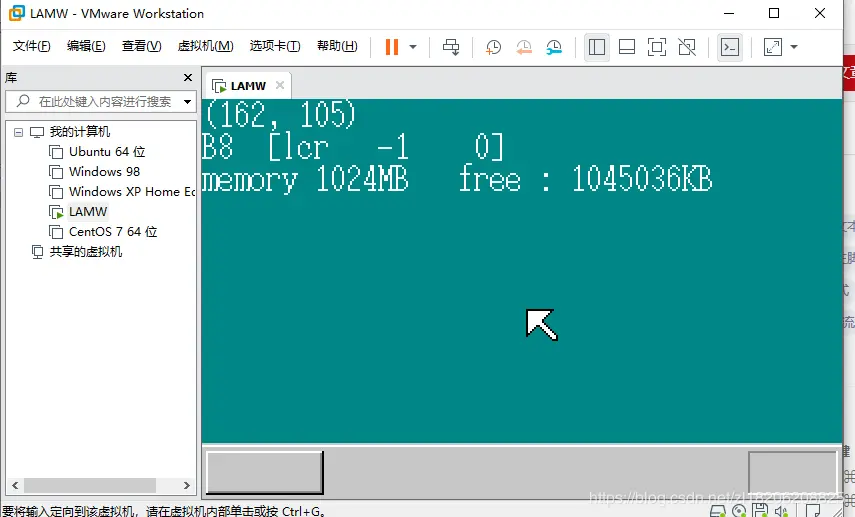Toggle the library sidebar view icon

point(597,47)
